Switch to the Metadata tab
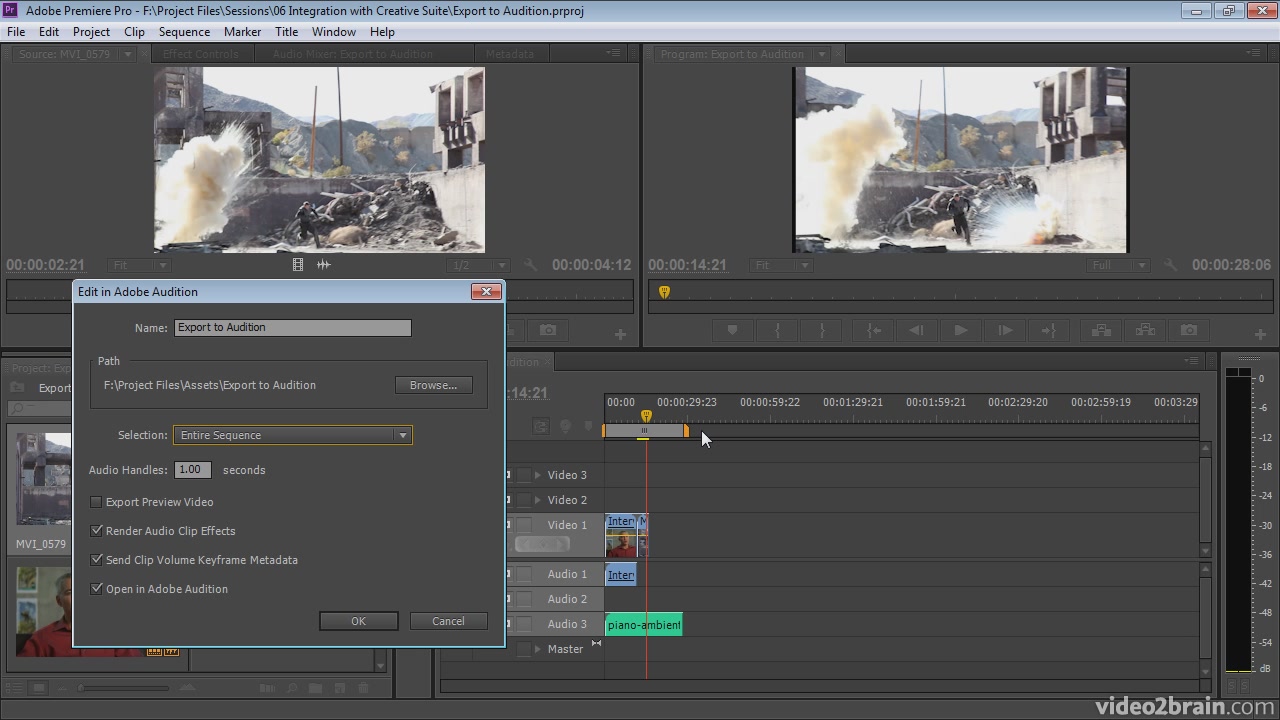The image size is (1280, 720). click(510, 54)
